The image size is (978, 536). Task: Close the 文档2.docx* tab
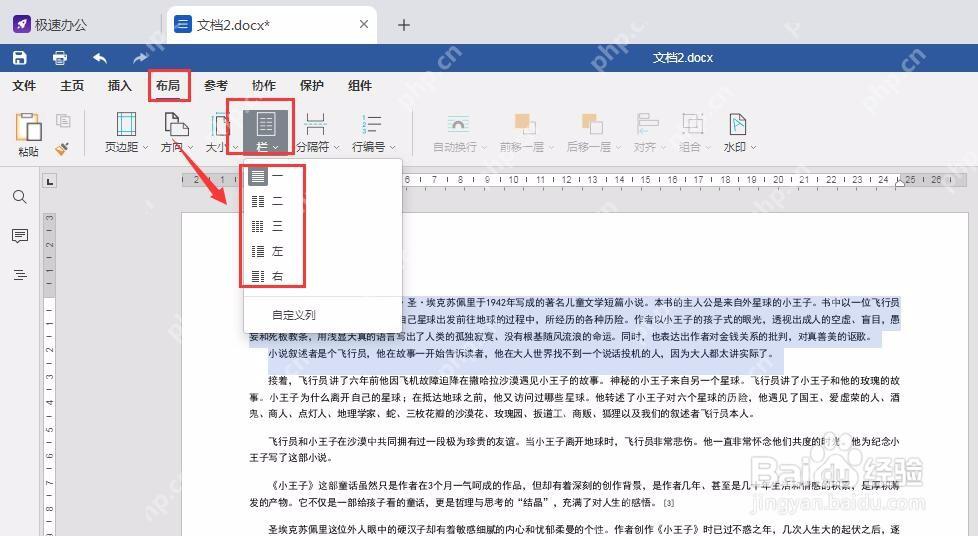coord(364,24)
